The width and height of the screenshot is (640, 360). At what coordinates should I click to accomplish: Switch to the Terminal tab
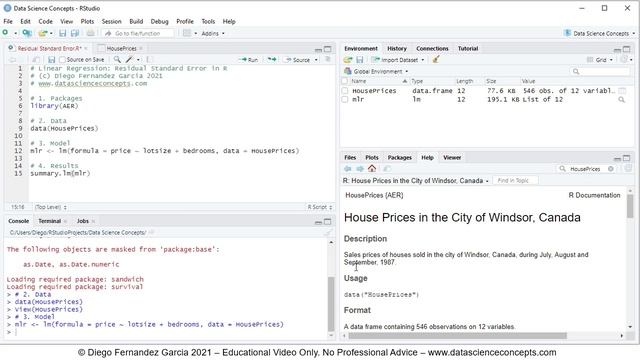point(49,221)
